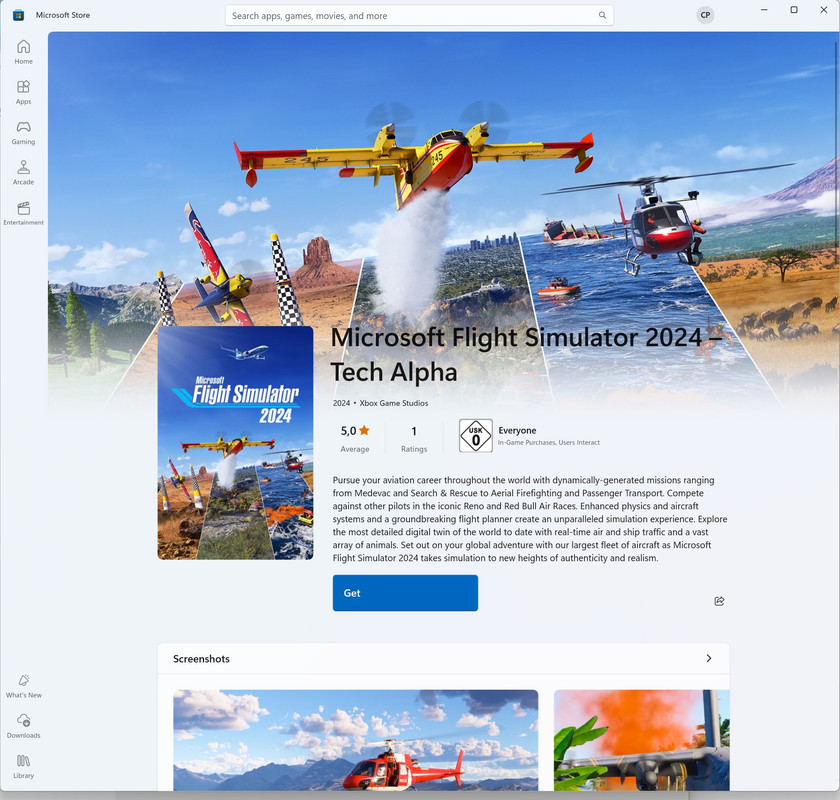Click In-Game Purchases, Users Interact text
The image size is (840, 800).
(x=549, y=443)
